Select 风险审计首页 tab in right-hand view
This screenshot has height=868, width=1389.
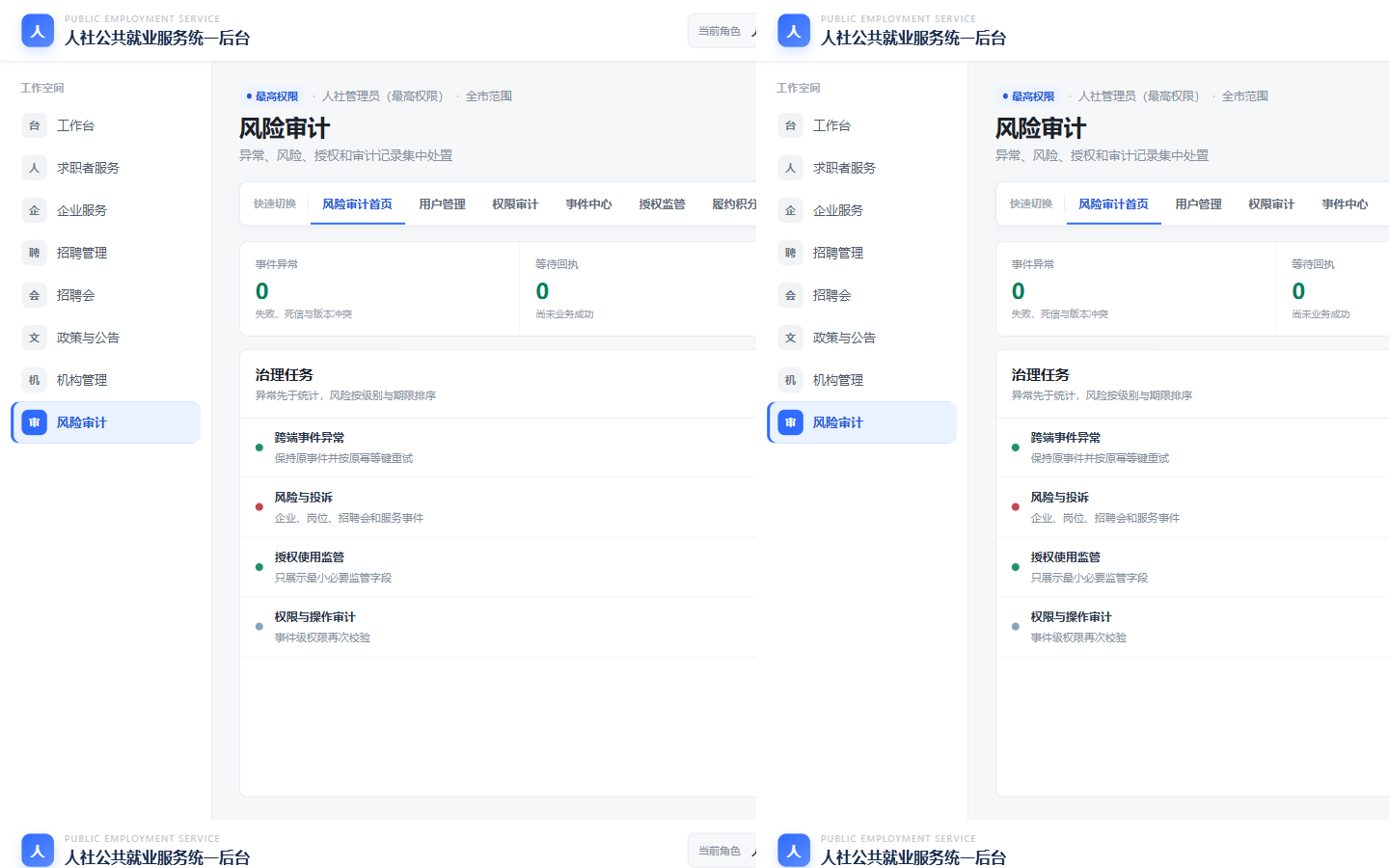point(1113,204)
